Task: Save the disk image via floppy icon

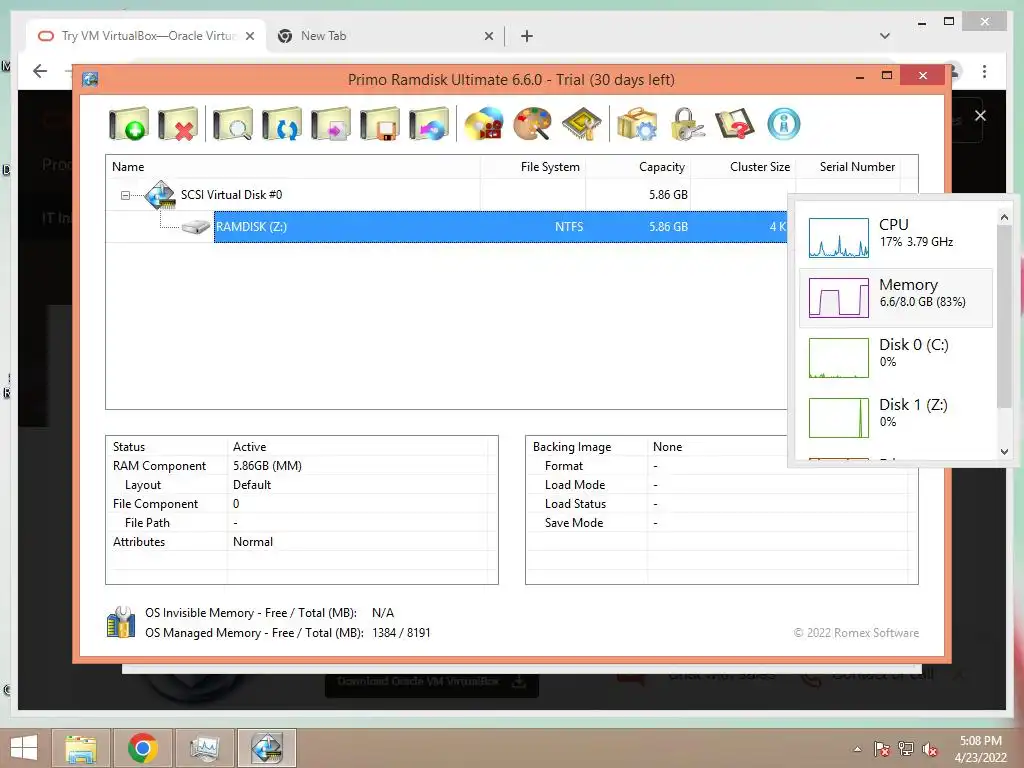Action: click(379, 124)
